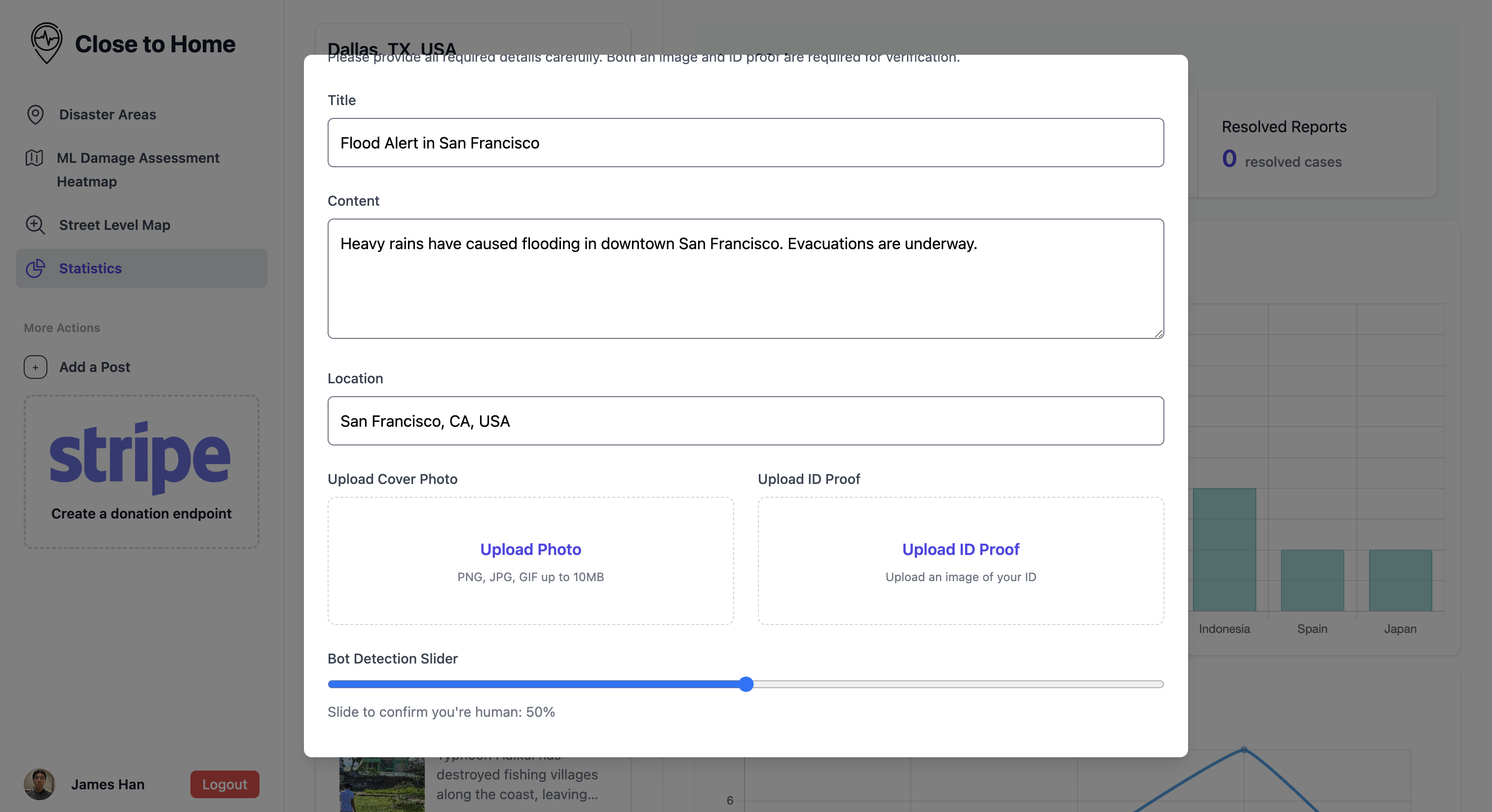The height and width of the screenshot is (812, 1492).
Task: Click the Add a Post plus icon
Action: 36,367
